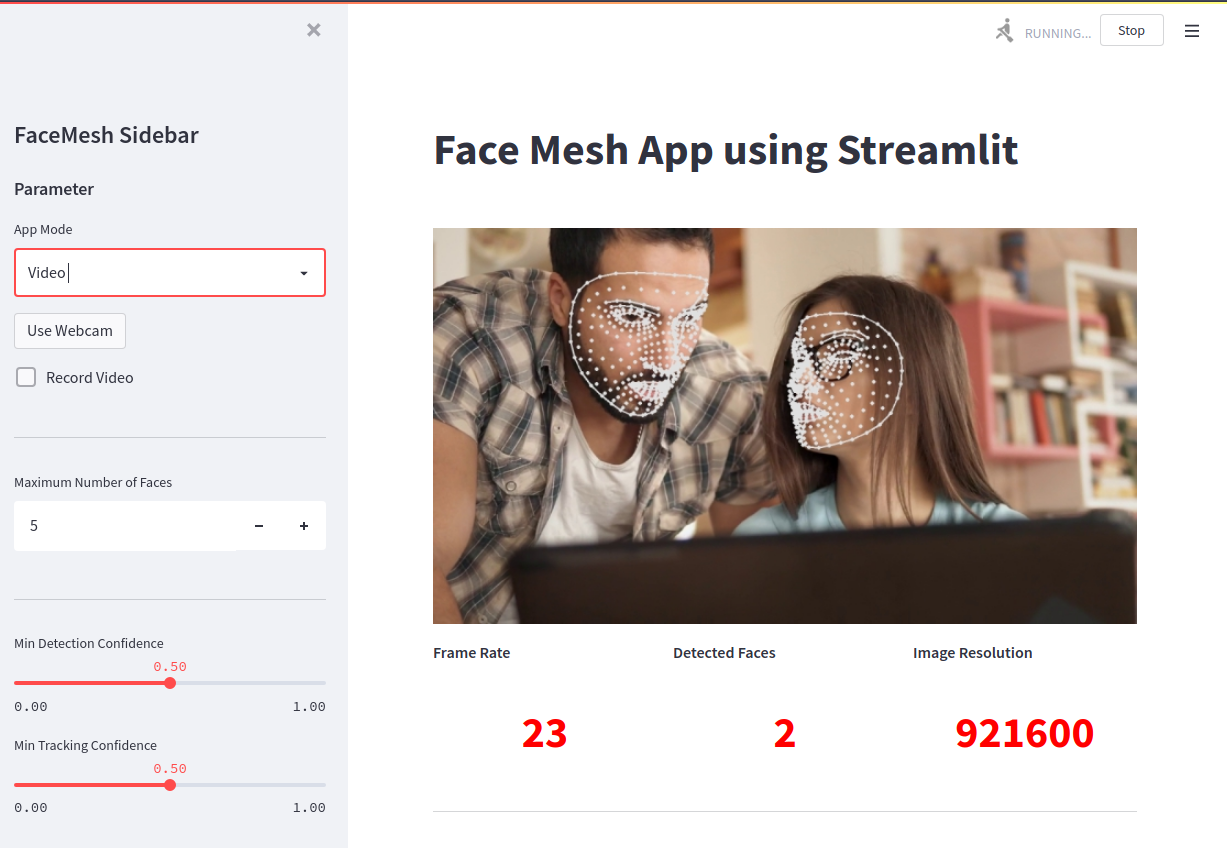Click the running man status icon

(1005, 31)
